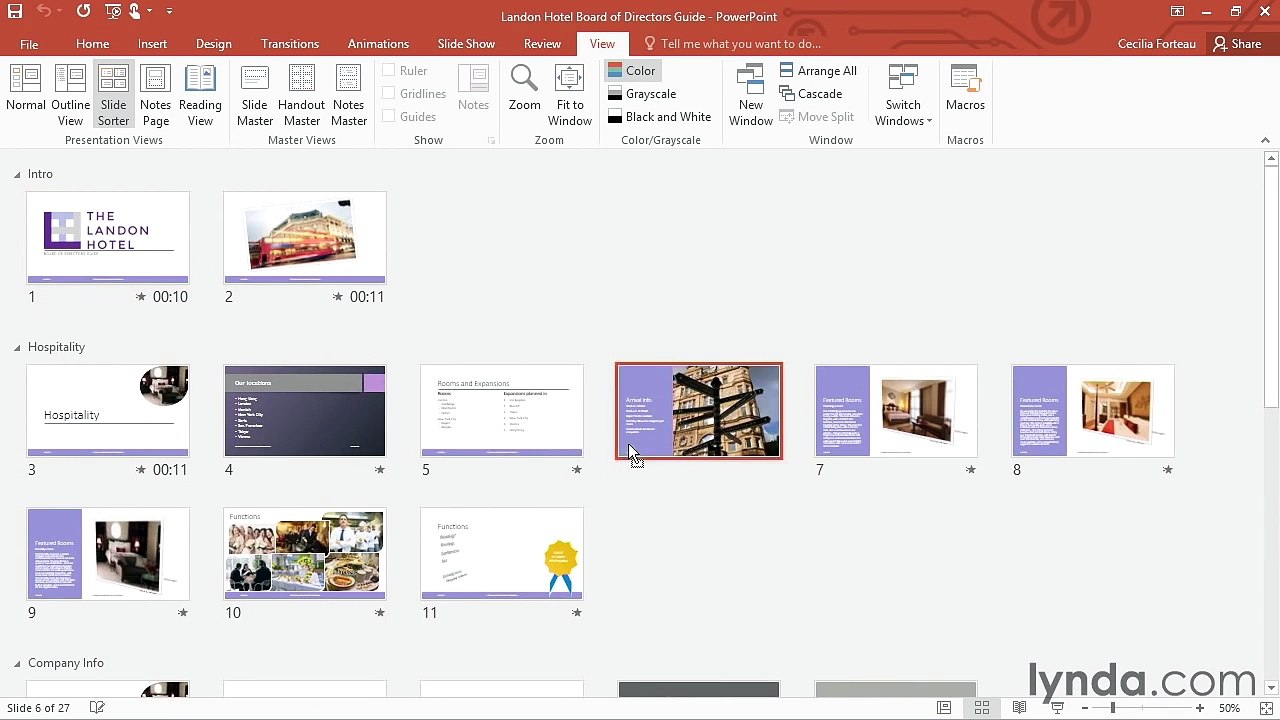The height and width of the screenshot is (720, 1280).
Task: Open the File tab
Action: pos(29,44)
